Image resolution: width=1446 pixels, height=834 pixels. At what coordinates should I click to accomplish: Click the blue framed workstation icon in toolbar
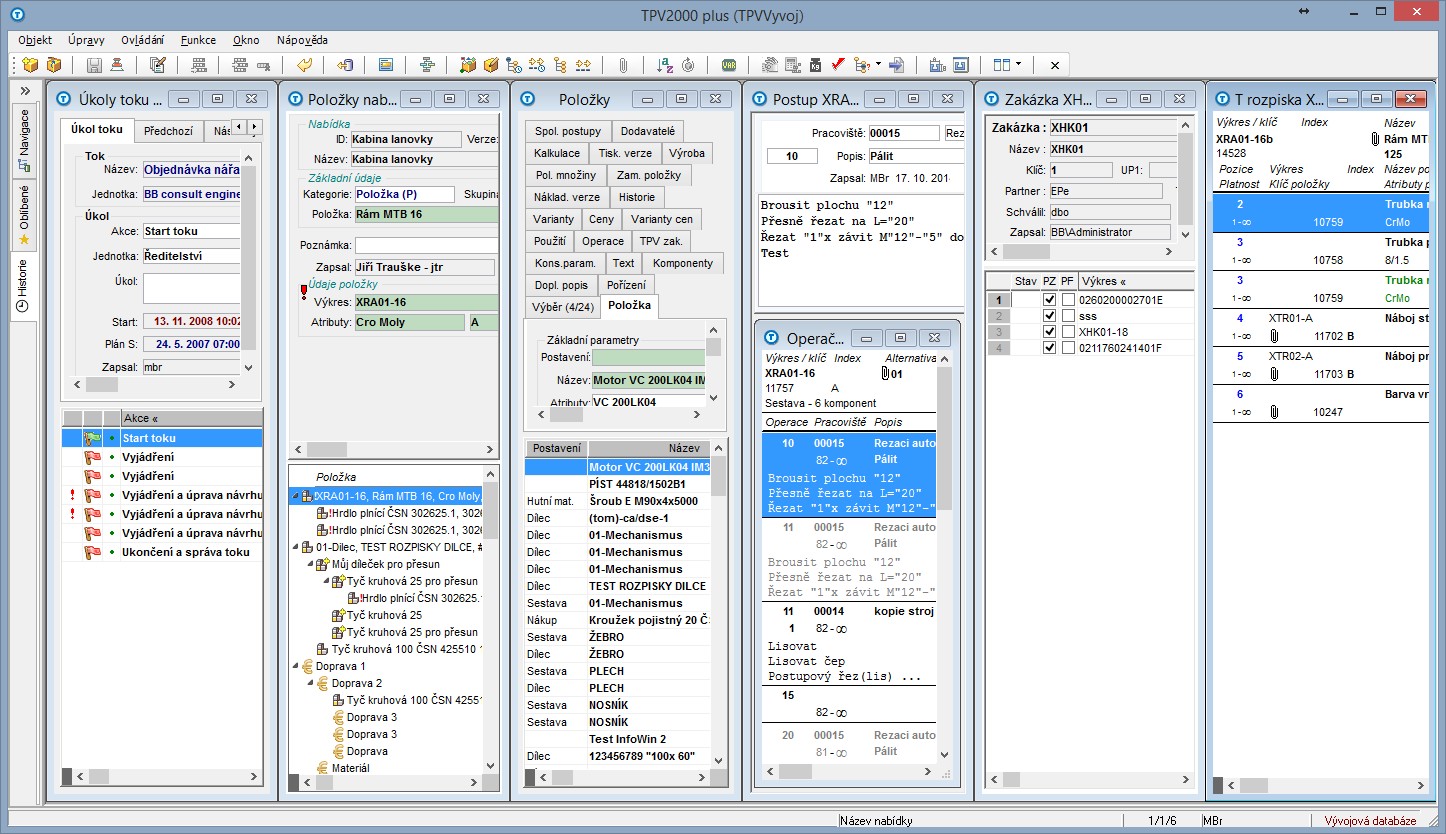tap(960, 65)
